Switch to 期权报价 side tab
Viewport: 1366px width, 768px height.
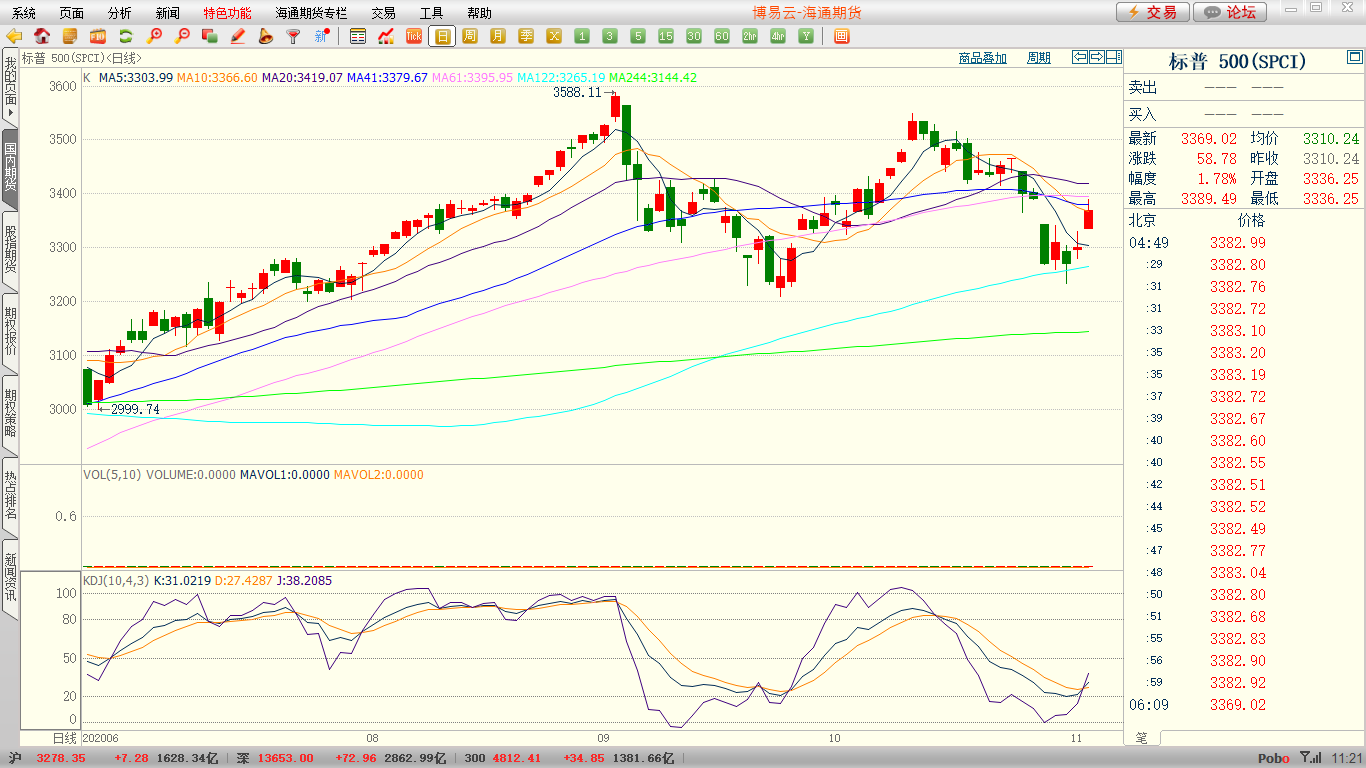point(10,331)
